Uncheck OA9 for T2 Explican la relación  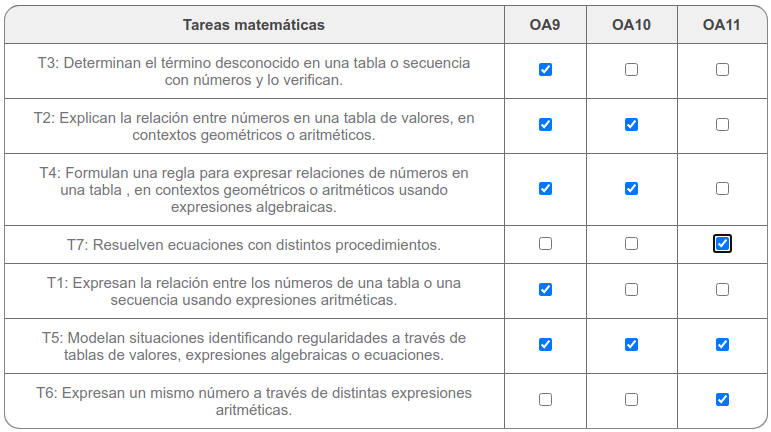coord(545,125)
